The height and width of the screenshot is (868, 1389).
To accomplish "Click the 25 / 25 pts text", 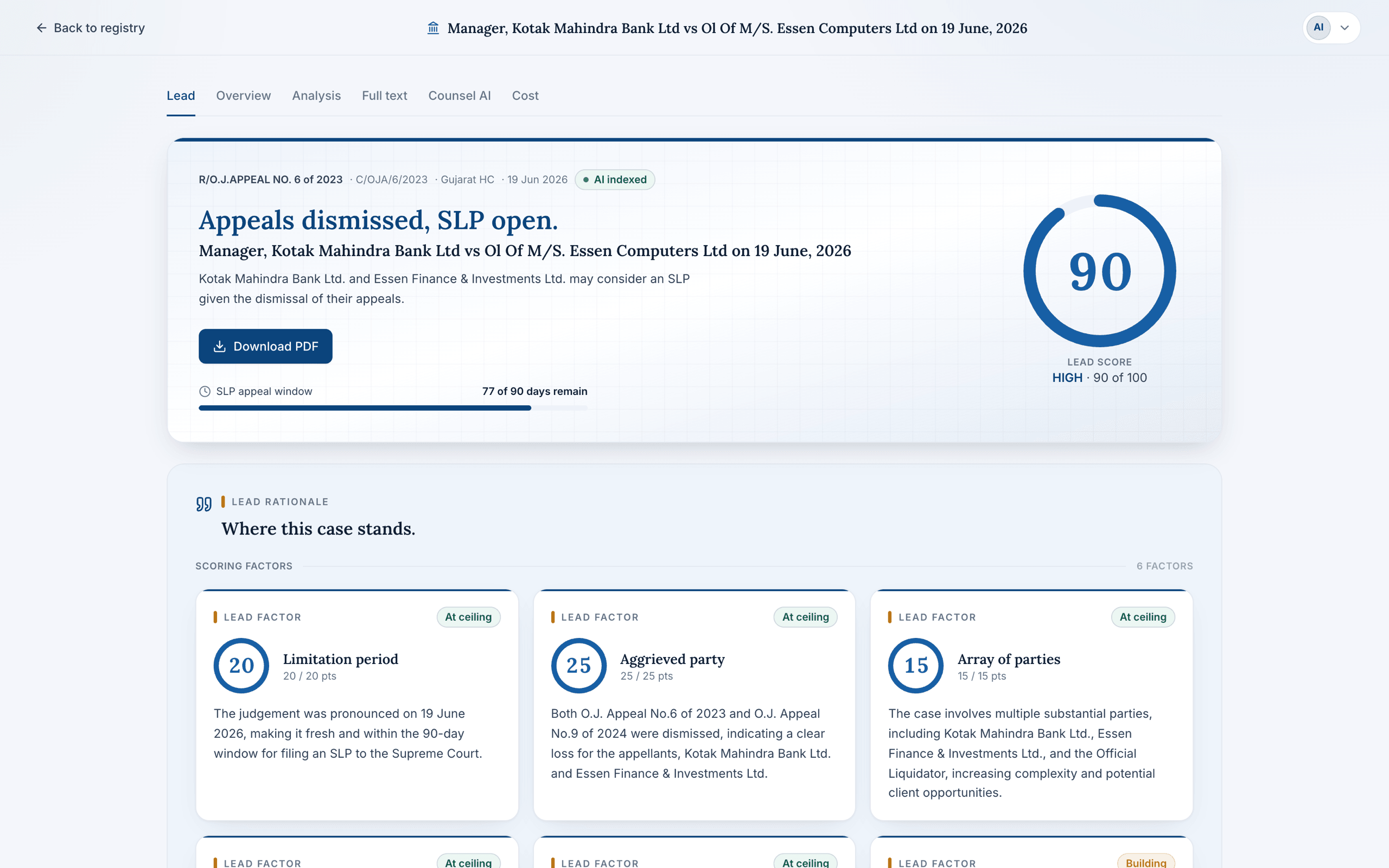I will point(646,676).
